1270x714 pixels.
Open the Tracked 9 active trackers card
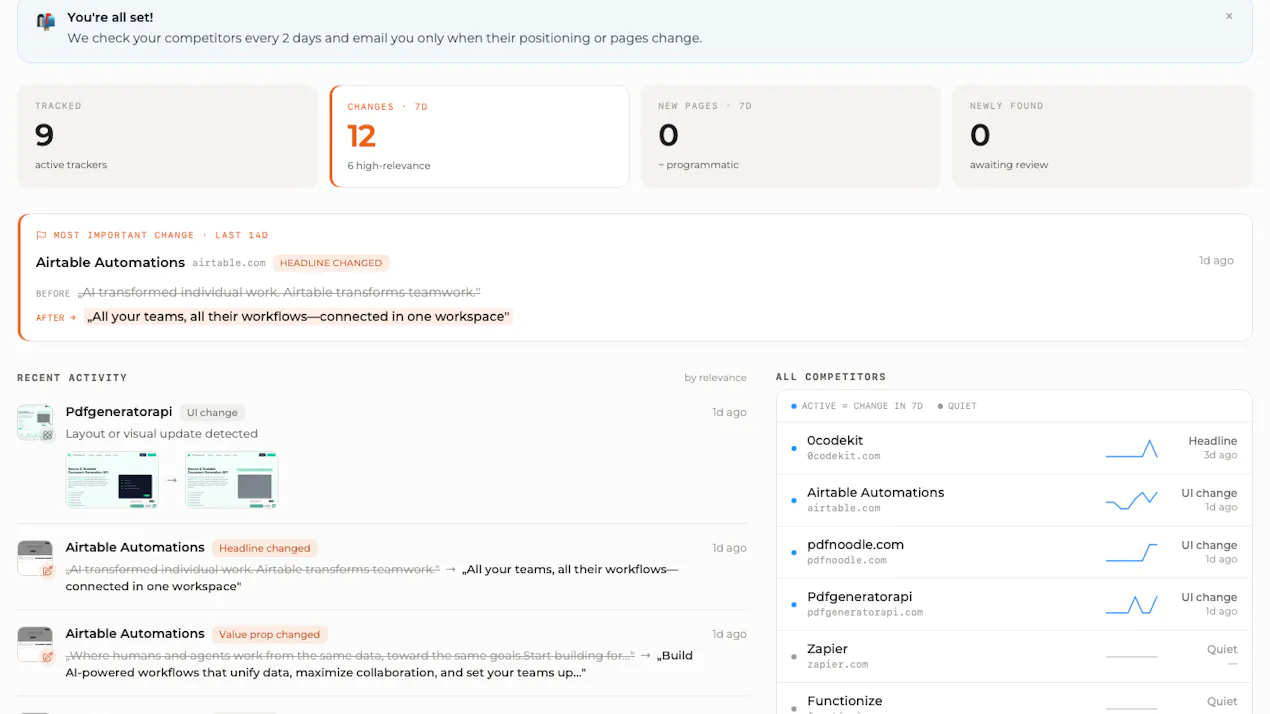(167, 136)
